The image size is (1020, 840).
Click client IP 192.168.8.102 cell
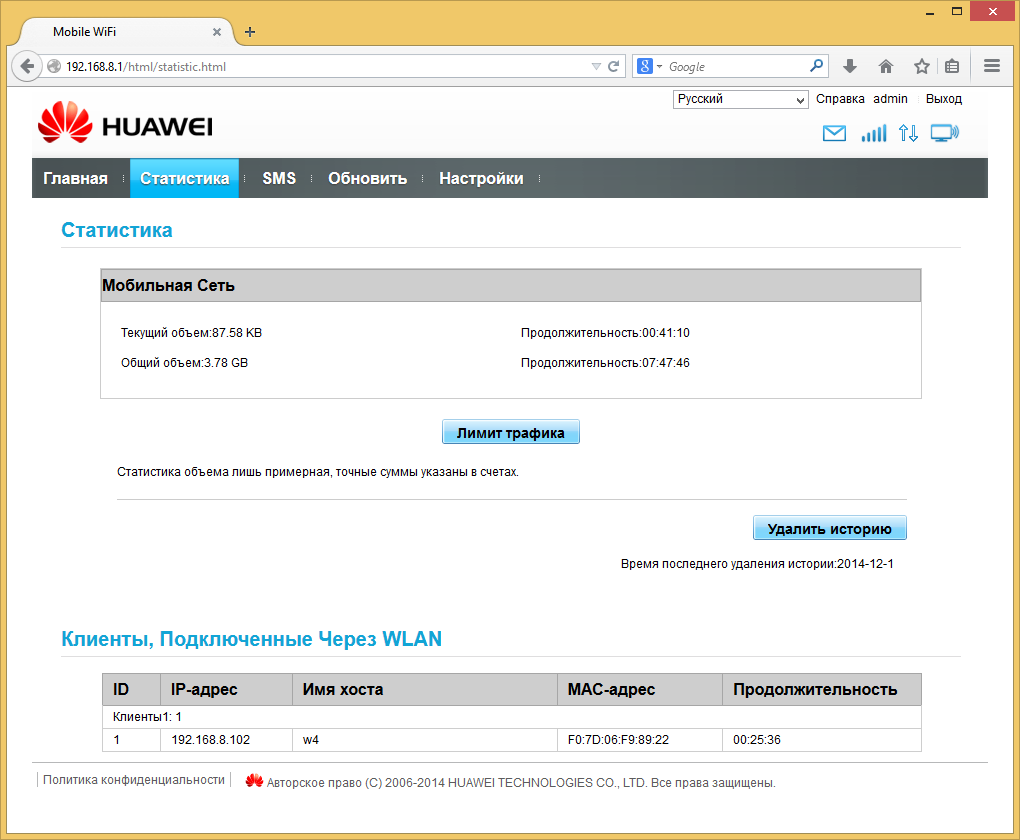tap(226, 740)
